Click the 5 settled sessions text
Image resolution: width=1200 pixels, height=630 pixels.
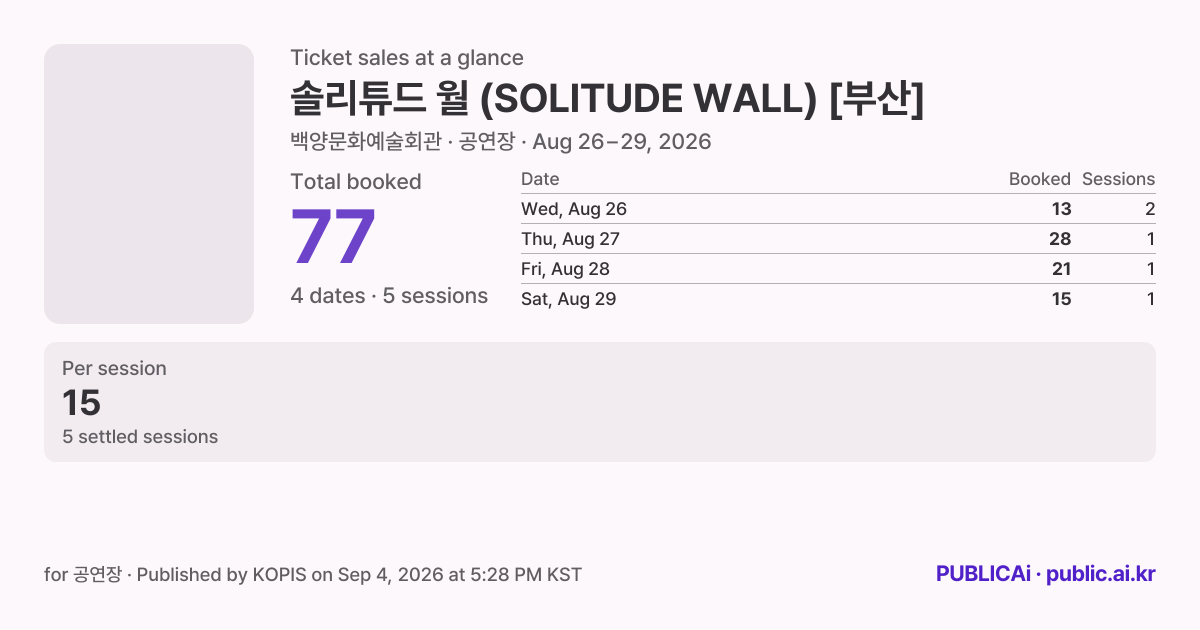[140, 437]
